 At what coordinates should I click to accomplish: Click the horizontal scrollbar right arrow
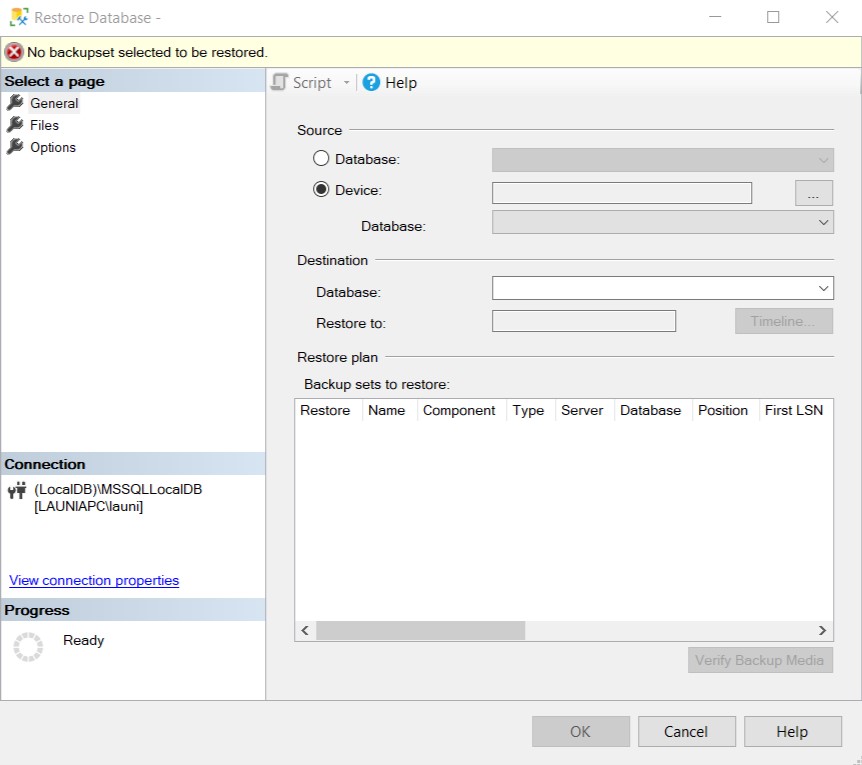coord(822,631)
